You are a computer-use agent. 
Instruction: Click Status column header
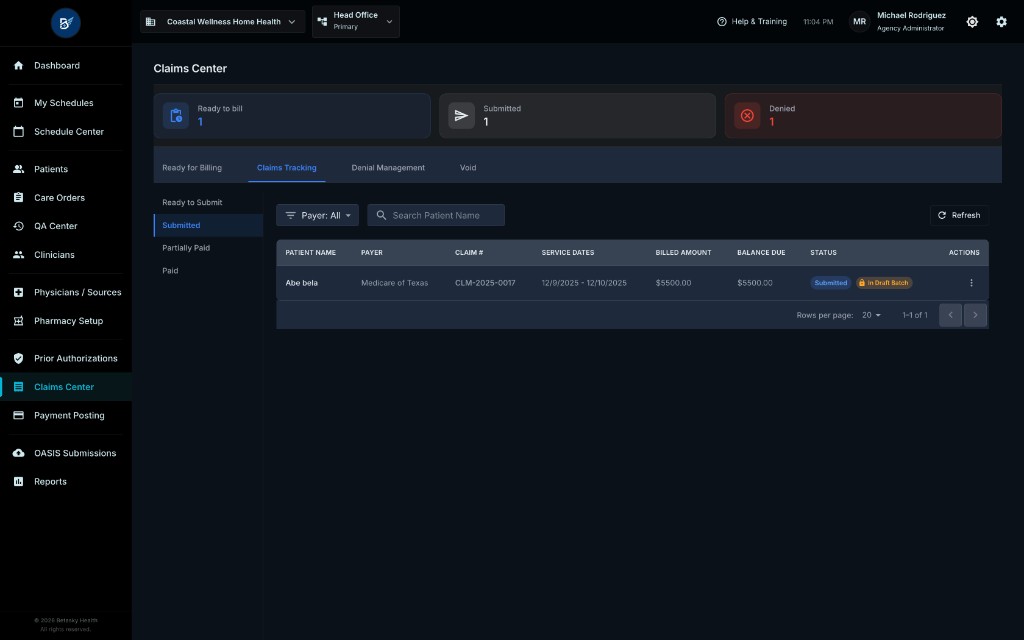pyautogui.click(x=823, y=253)
